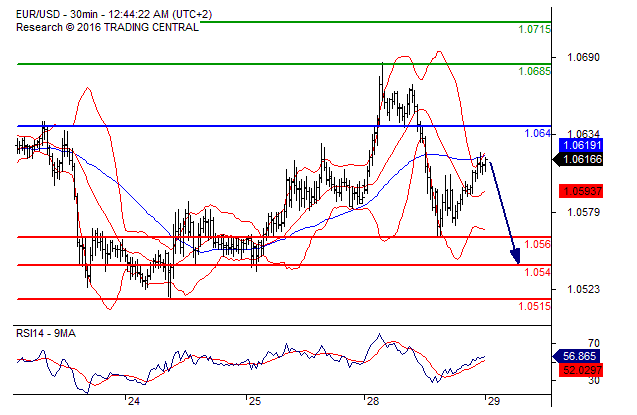Click date 25 on the time axis
The width and height of the screenshot is (637, 415).
pos(254,400)
